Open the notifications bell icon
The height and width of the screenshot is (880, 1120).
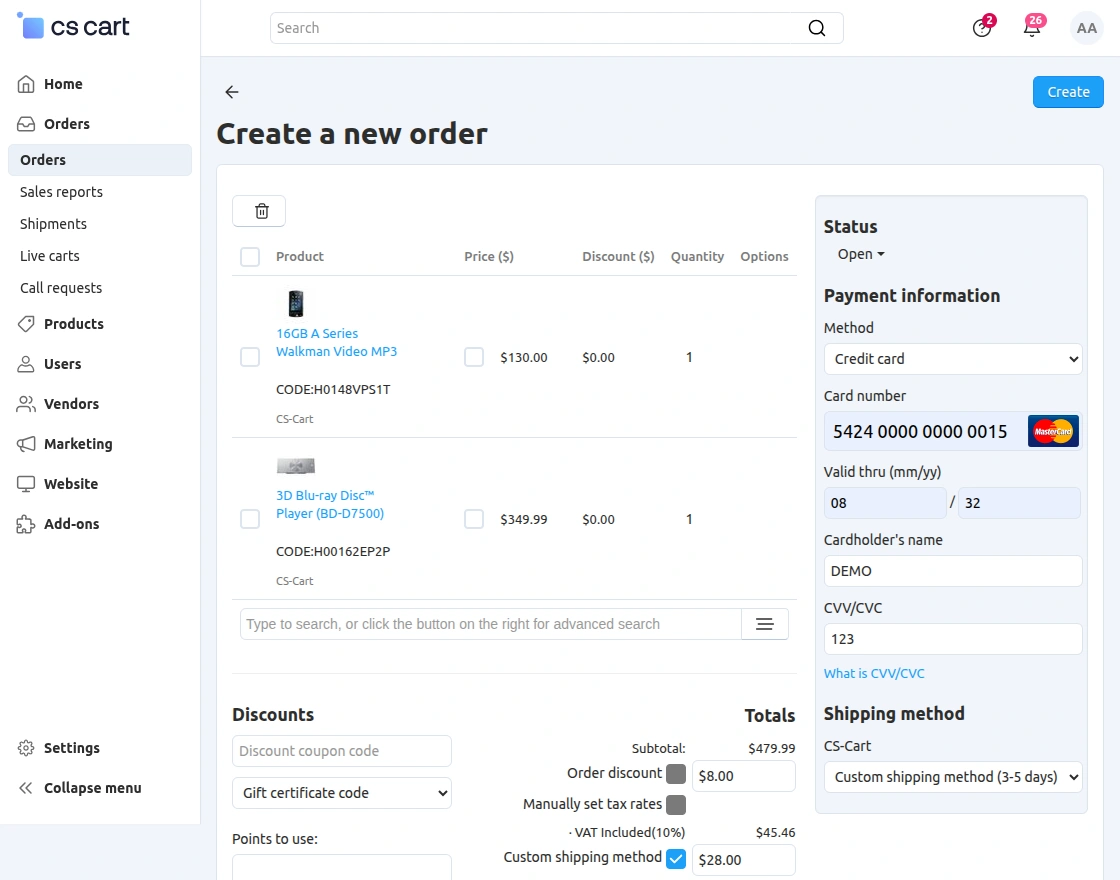click(1032, 27)
